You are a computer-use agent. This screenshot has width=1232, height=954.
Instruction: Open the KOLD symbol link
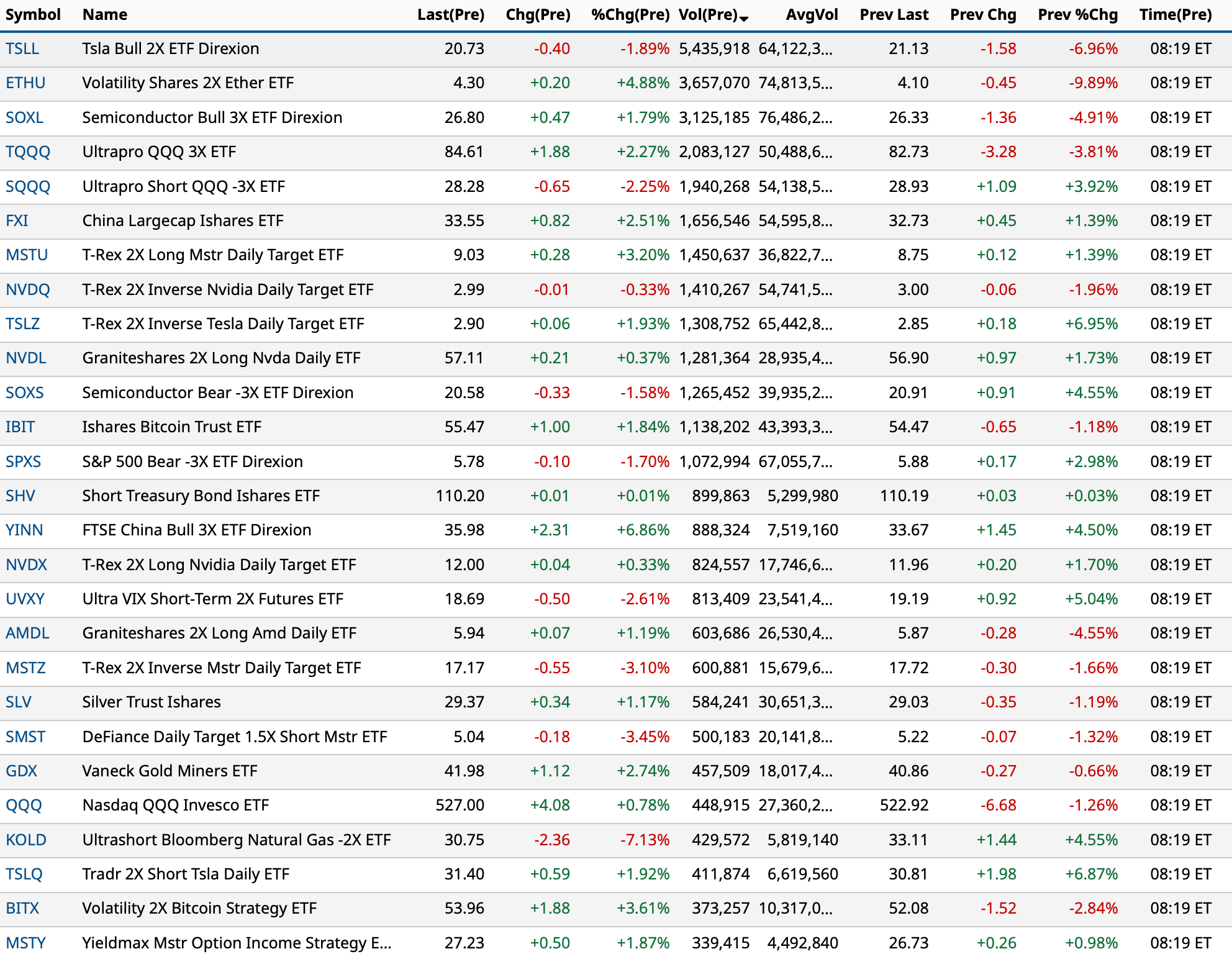click(x=26, y=840)
